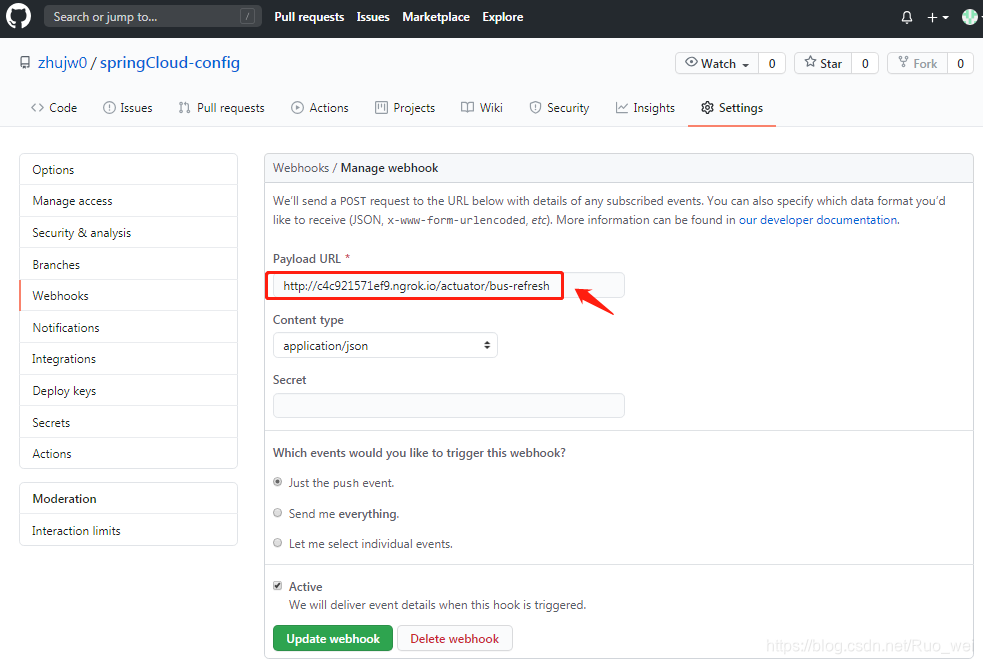
Task: Select Options in settings sidebar
Action: [129, 170]
